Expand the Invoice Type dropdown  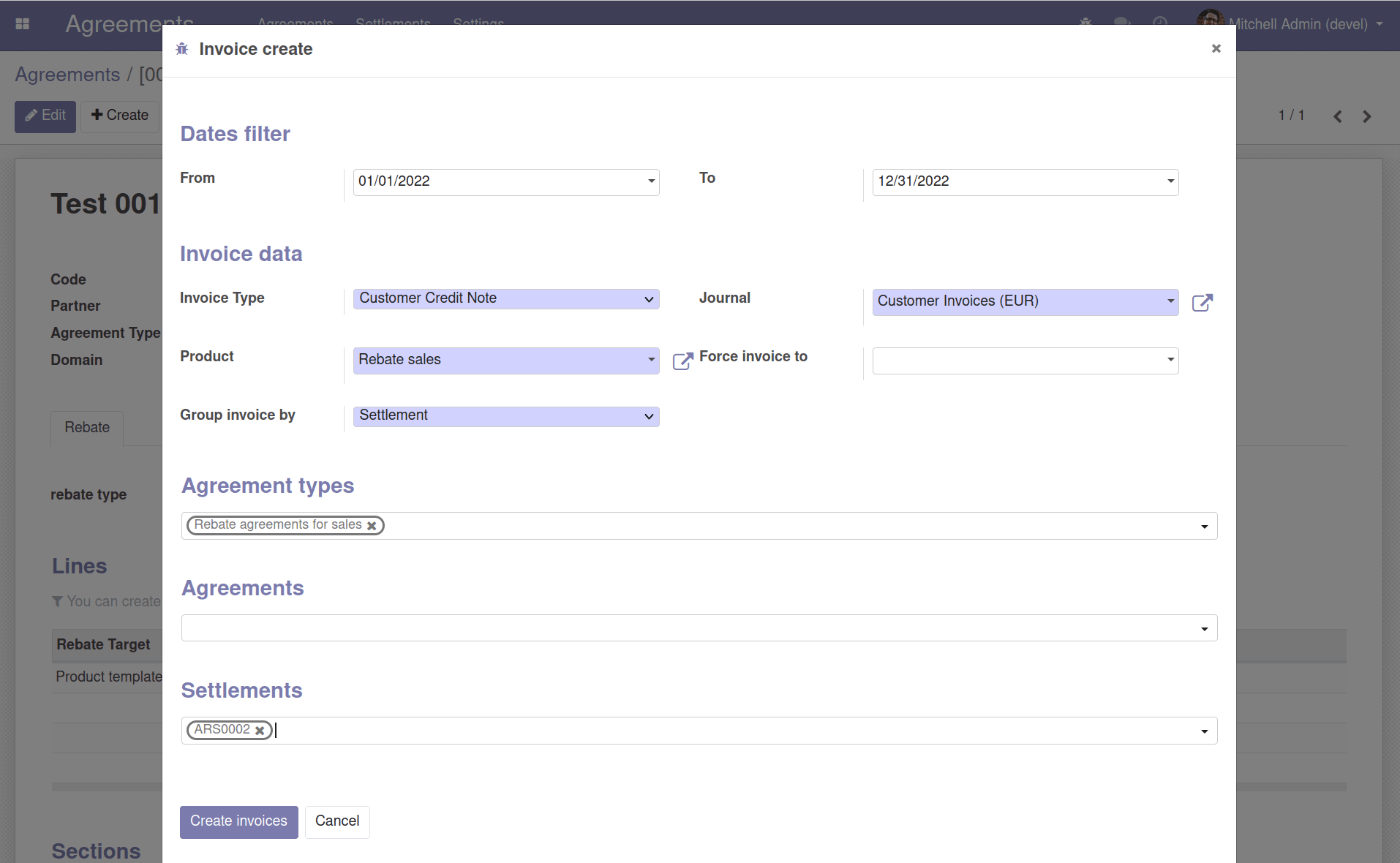pyautogui.click(x=506, y=299)
